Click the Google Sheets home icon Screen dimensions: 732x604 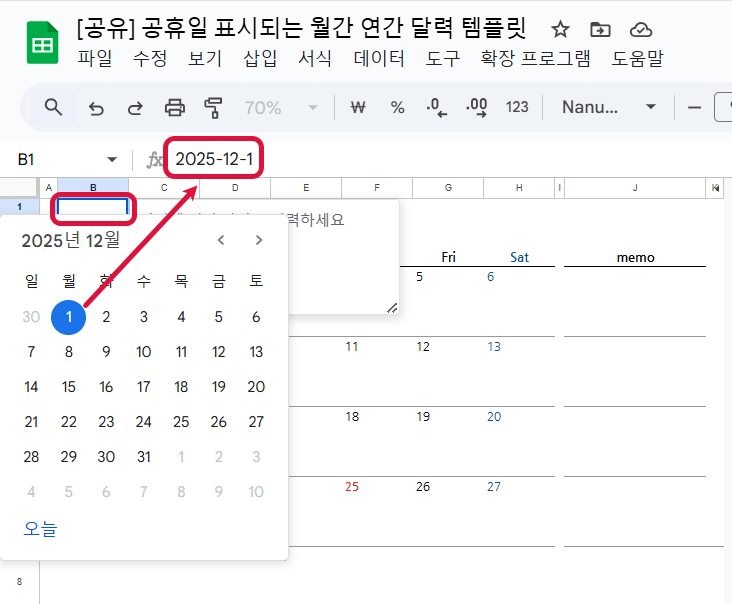pyautogui.click(x=42, y=44)
